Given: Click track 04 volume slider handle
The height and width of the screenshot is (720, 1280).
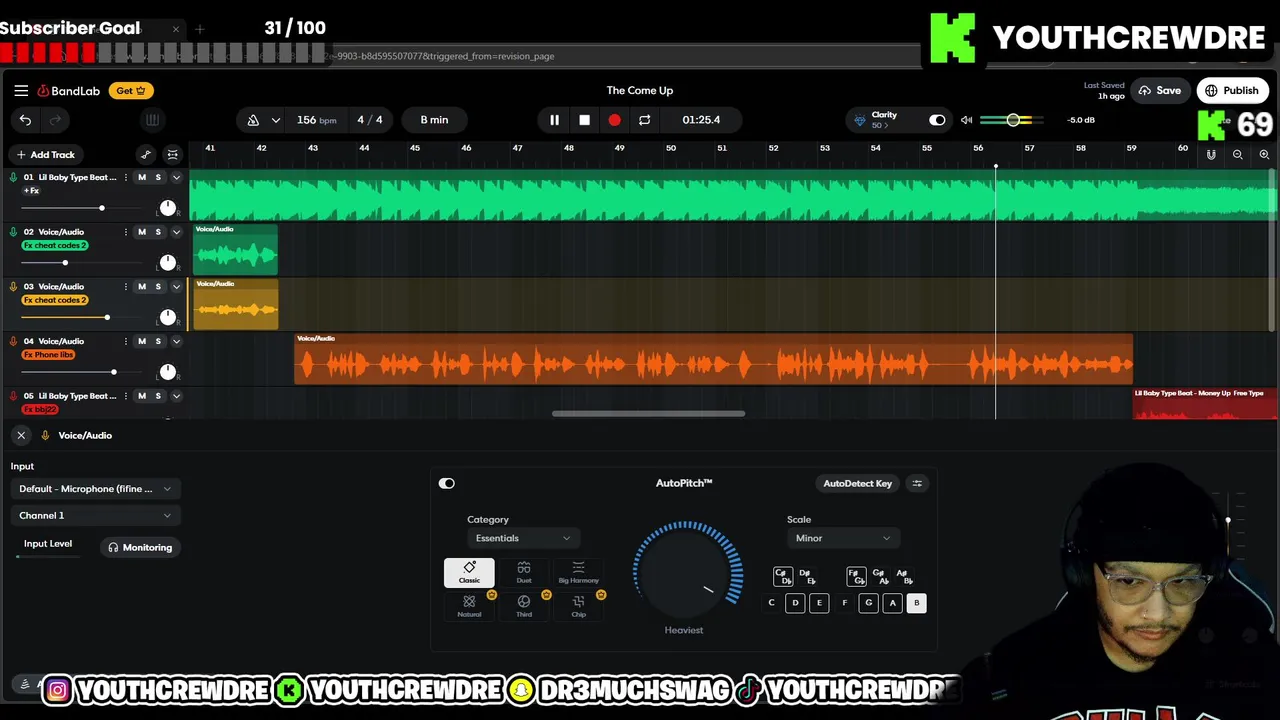Looking at the screenshot, I should tap(113, 372).
